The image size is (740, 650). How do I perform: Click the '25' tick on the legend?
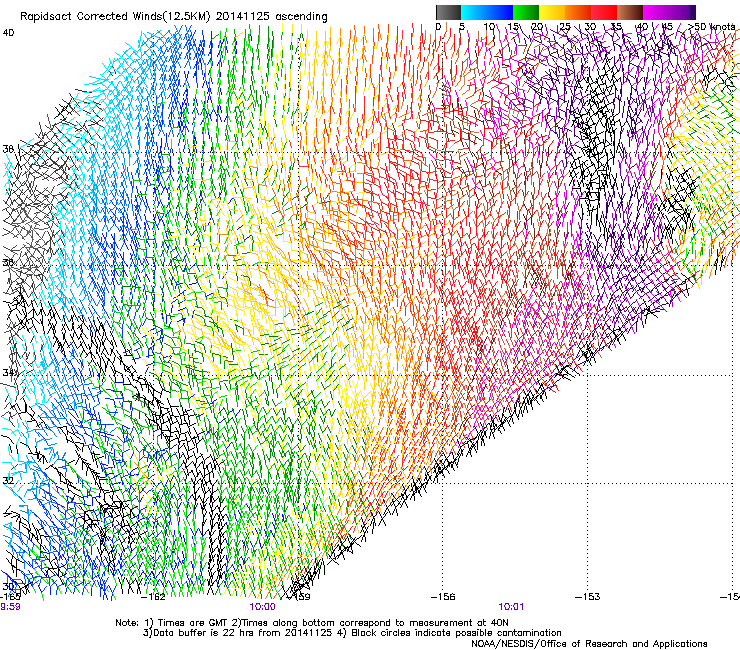point(565,27)
